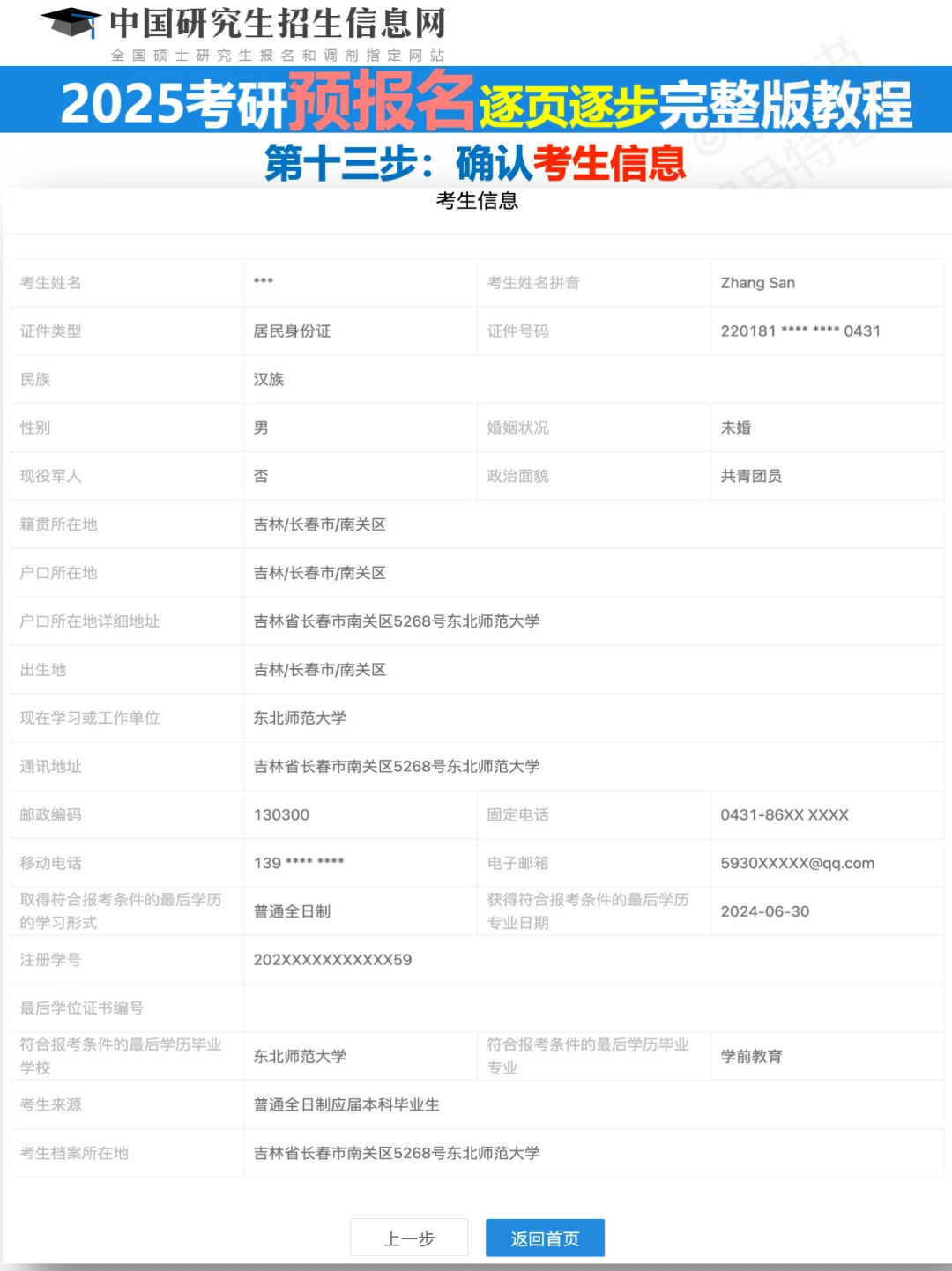
Task: Click the 婚姻状况 label
Action: [517, 428]
